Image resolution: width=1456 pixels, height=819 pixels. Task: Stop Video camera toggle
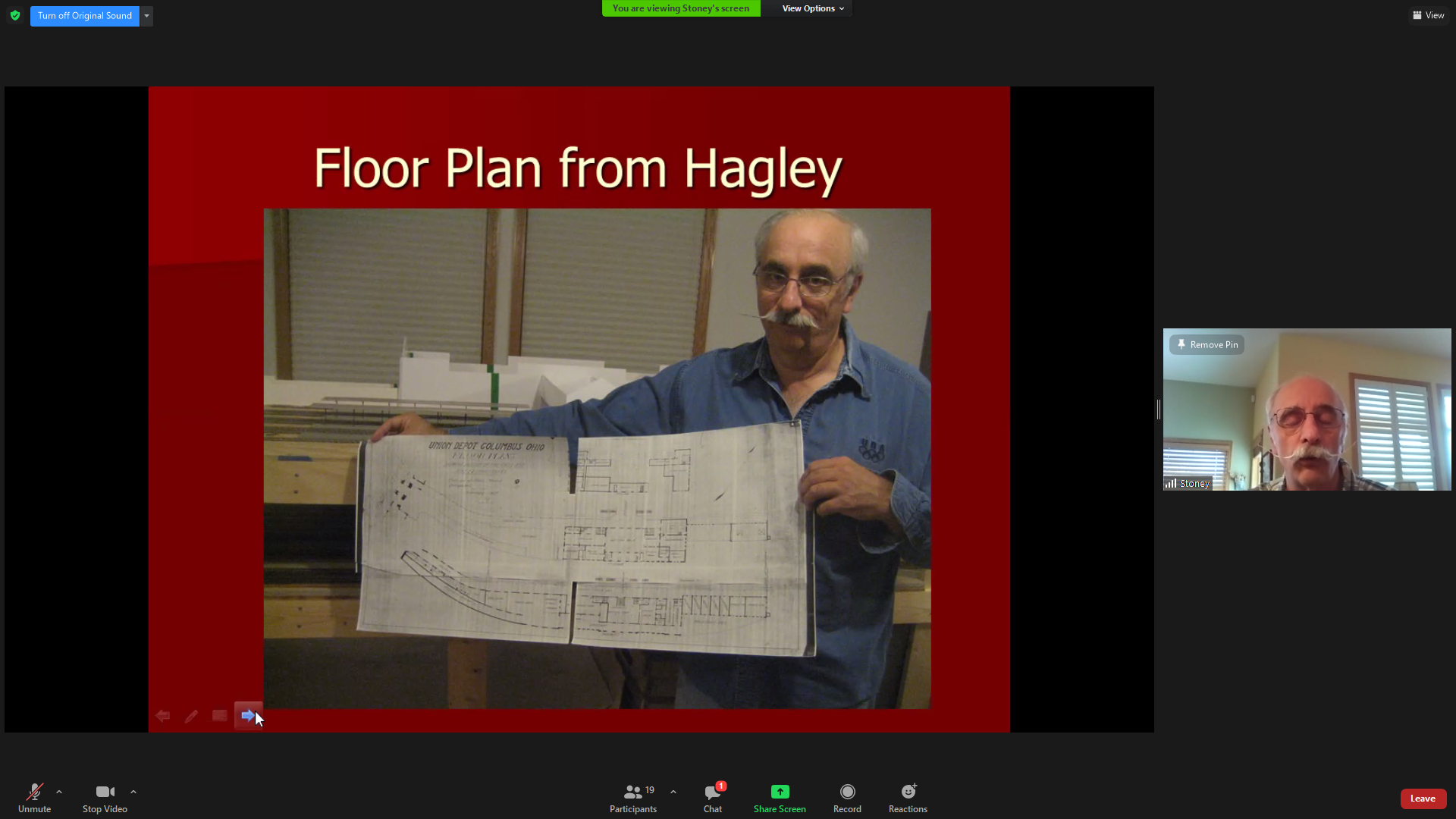[x=105, y=798]
